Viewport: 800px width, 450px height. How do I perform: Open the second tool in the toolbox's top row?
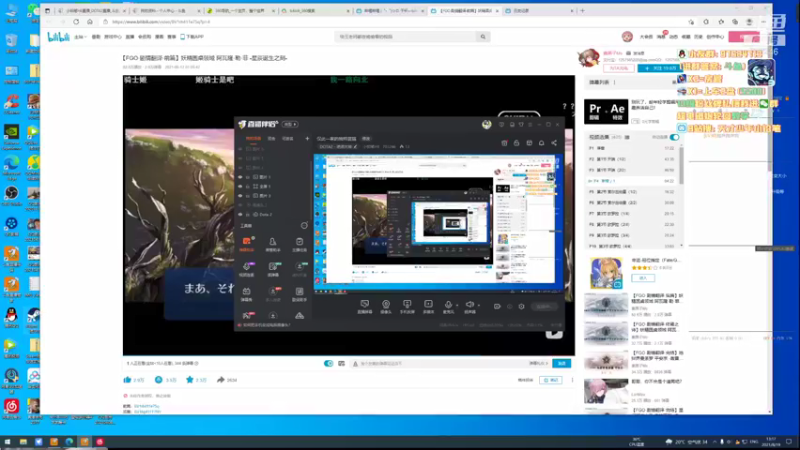click(x=272, y=242)
